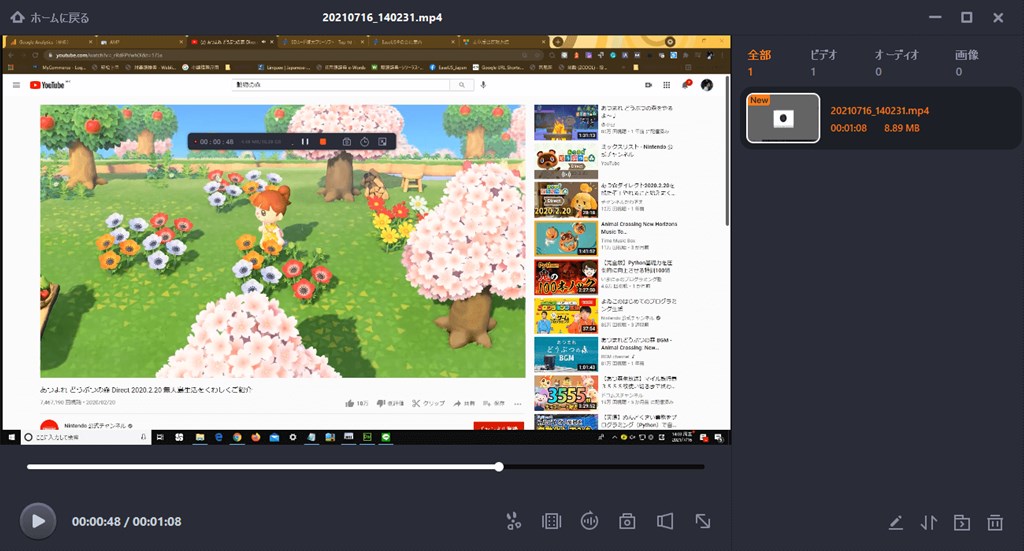Screen dimensions: 1024x551
Task: Select the 20210716_140231.mp4 thumbnail in list
Action: click(783, 118)
